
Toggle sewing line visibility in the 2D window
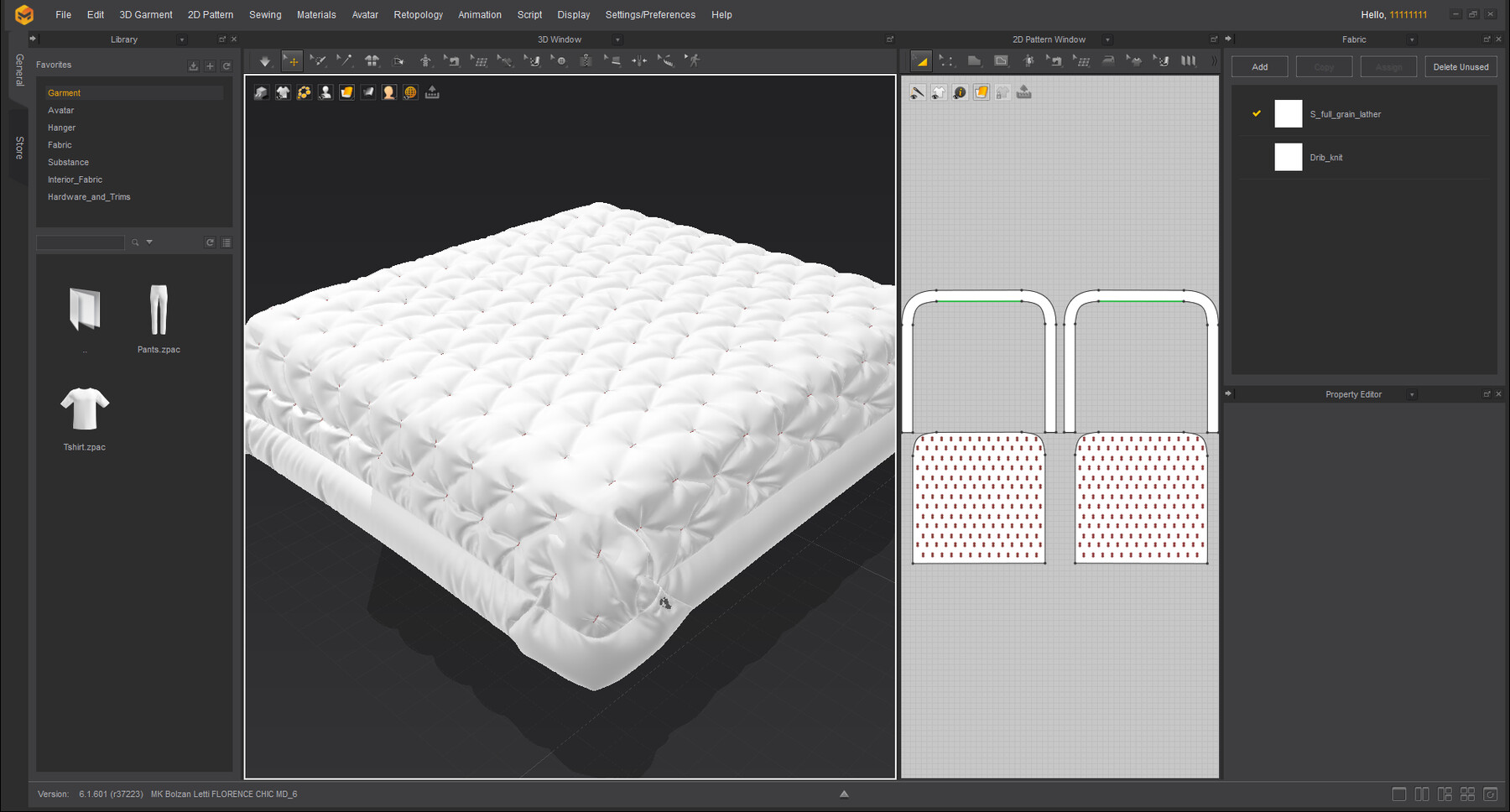[917, 92]
